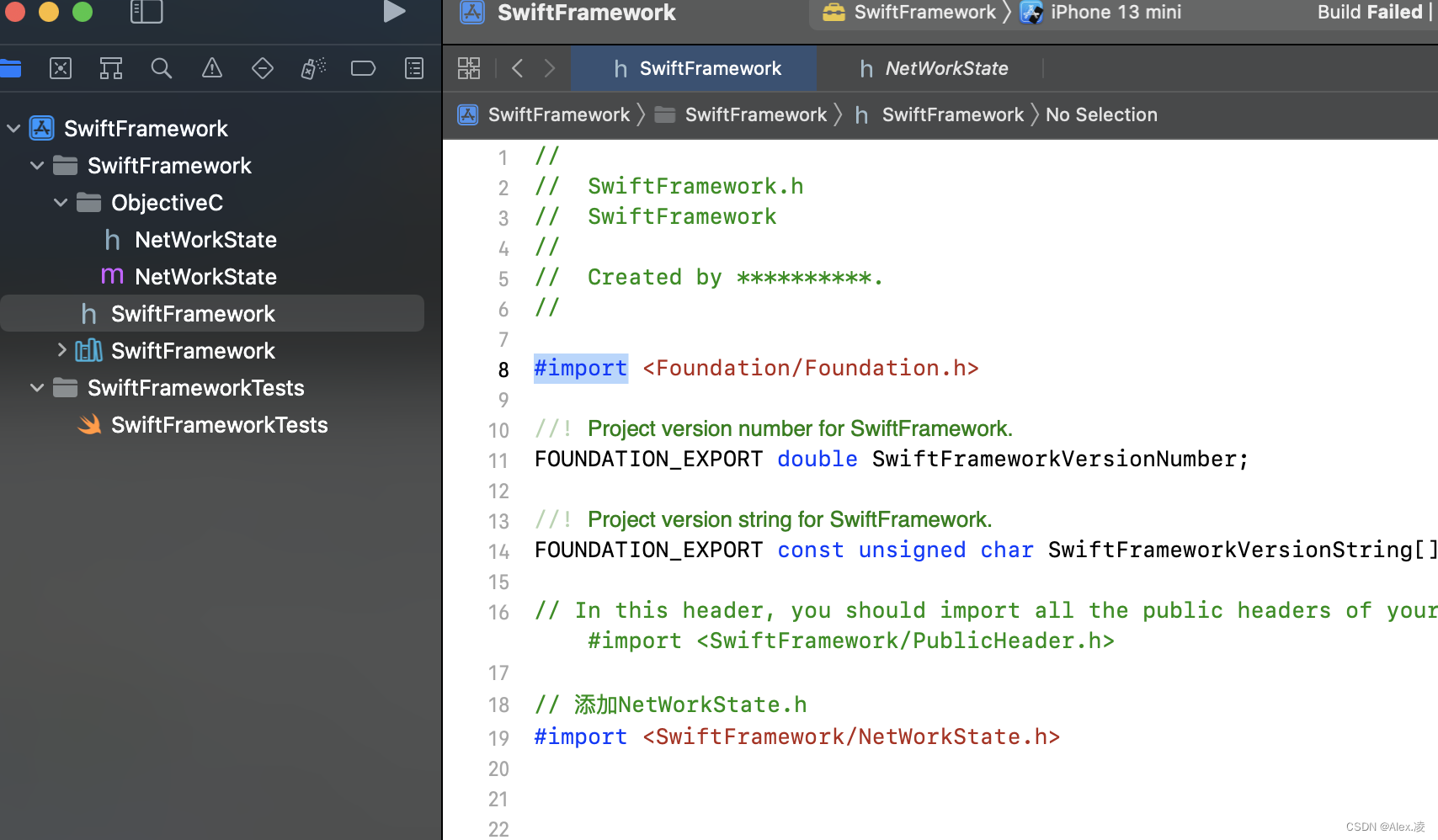The height and width of the screenshot is (840, 1438).
Task: Select the SwiftFrameworkTests group row
Action: [195, 388]
